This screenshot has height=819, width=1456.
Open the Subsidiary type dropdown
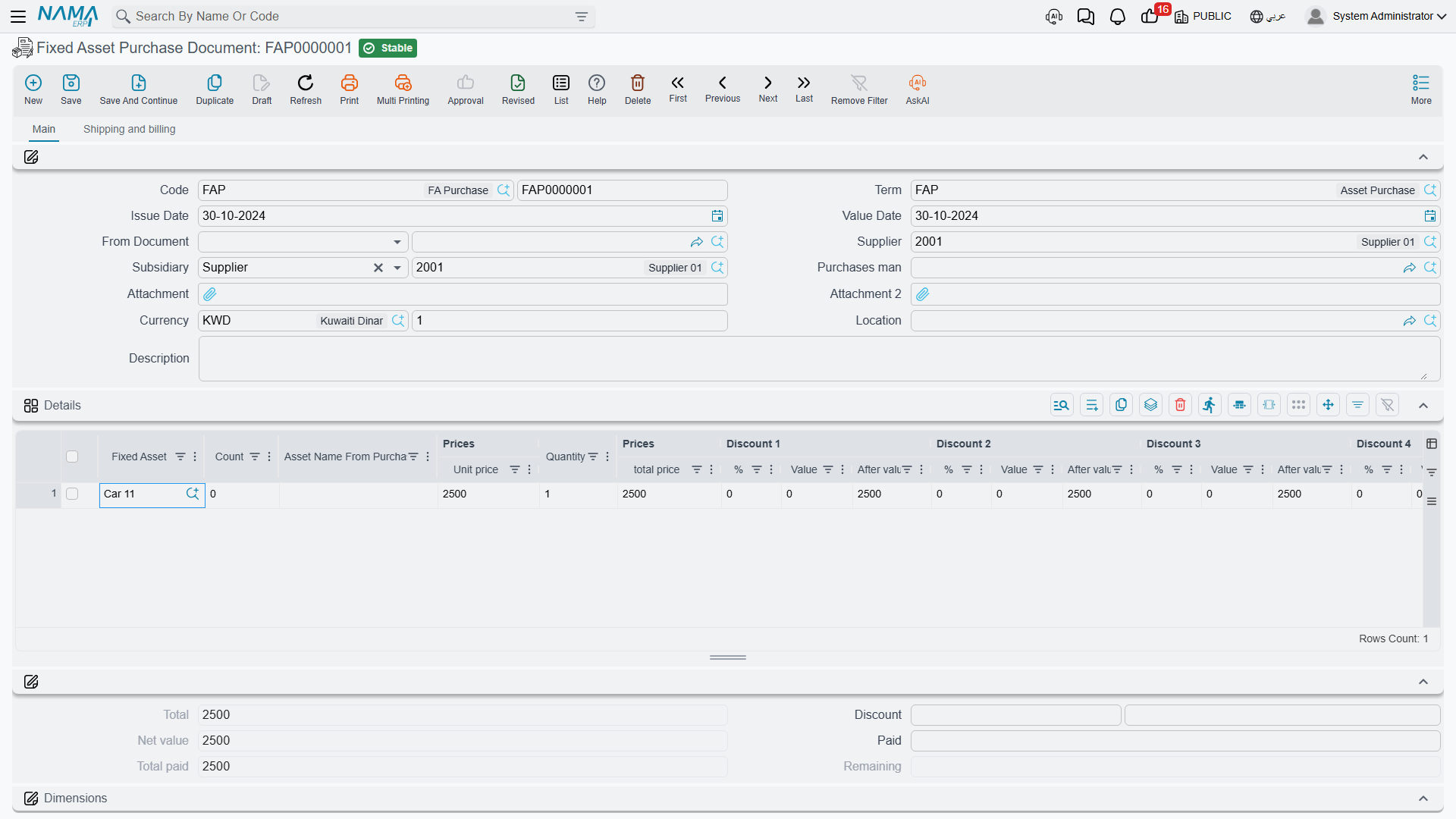pyautogui.click(x=397, y=268)
